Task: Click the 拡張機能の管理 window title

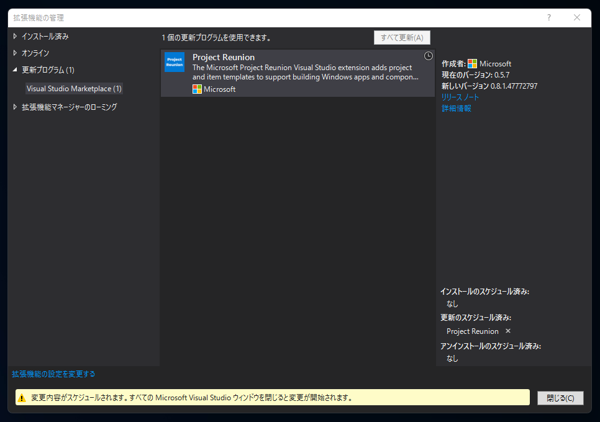Action: click(x=39, y=18)
